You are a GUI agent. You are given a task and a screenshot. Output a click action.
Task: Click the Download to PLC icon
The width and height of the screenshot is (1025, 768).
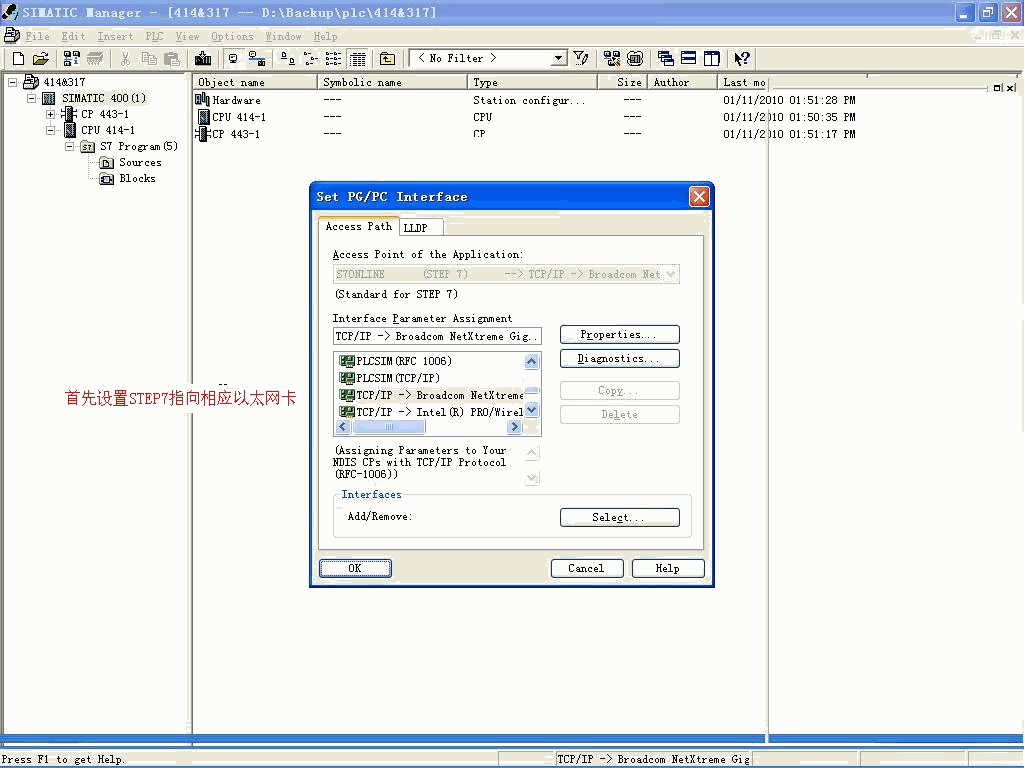(x=203, y=59)
